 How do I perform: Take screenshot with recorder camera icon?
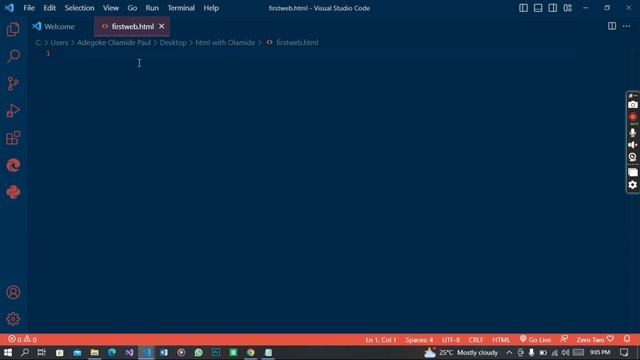click(x=633, y=105)
